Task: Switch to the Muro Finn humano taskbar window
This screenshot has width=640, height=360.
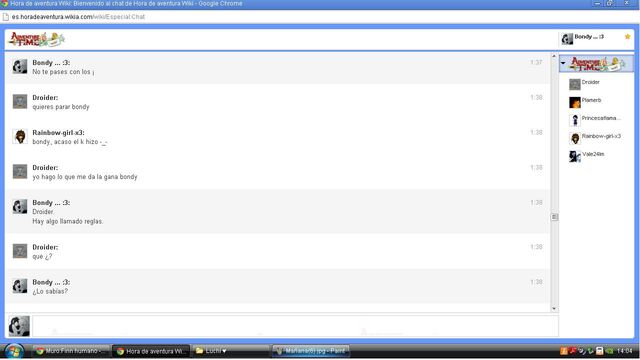Action: 70,351
